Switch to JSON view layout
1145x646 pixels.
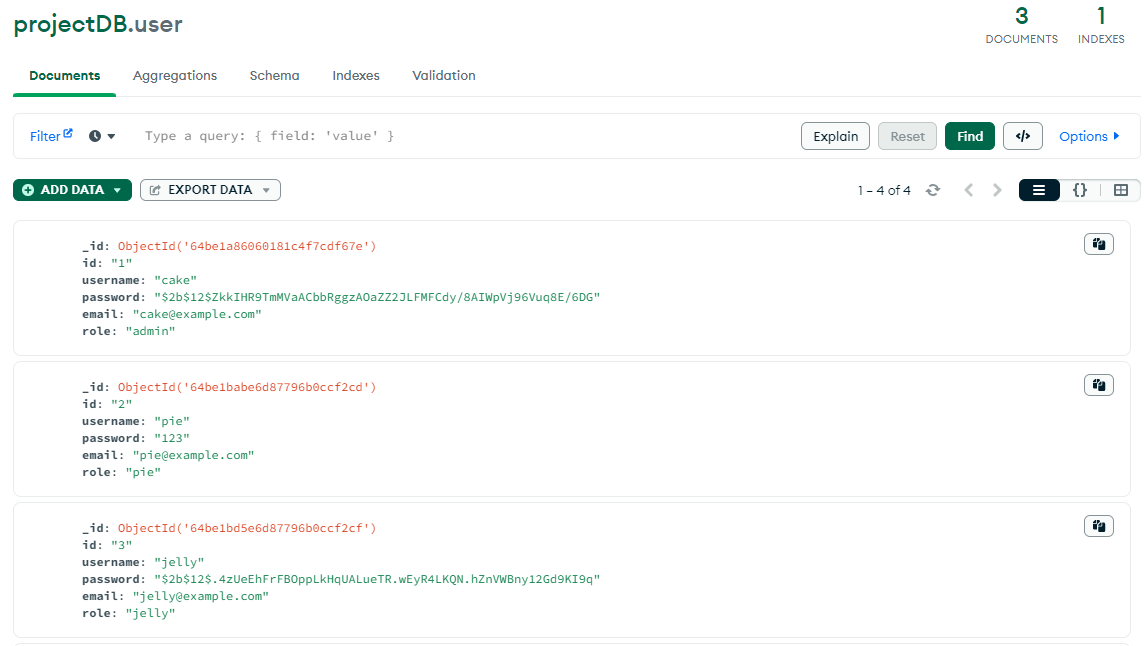tap(1079, 191)
